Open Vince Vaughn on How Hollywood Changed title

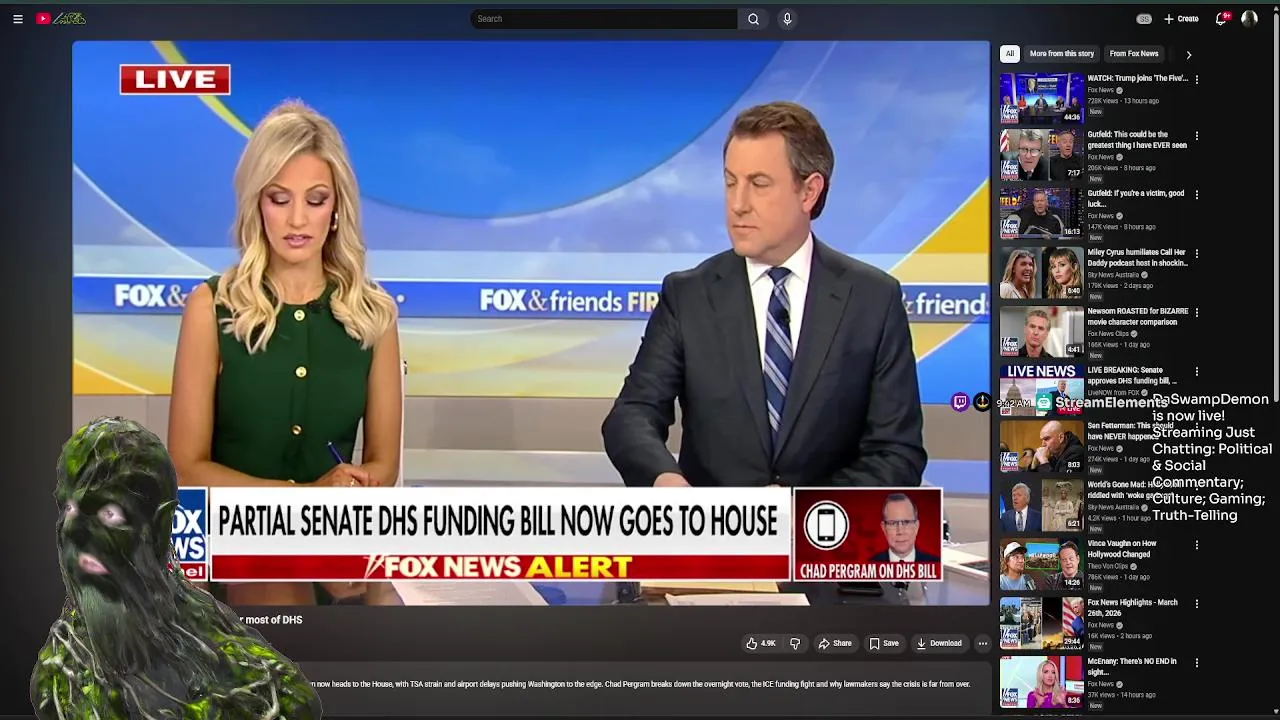click(x=1123, y=549)
